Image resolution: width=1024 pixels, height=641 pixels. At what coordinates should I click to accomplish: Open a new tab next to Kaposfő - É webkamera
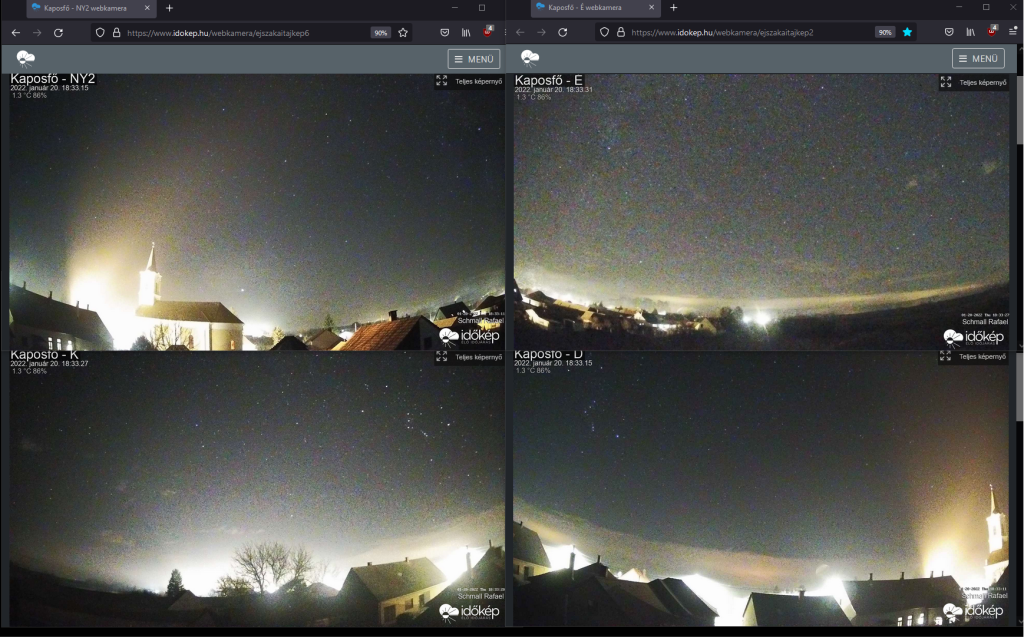point(673,8)
